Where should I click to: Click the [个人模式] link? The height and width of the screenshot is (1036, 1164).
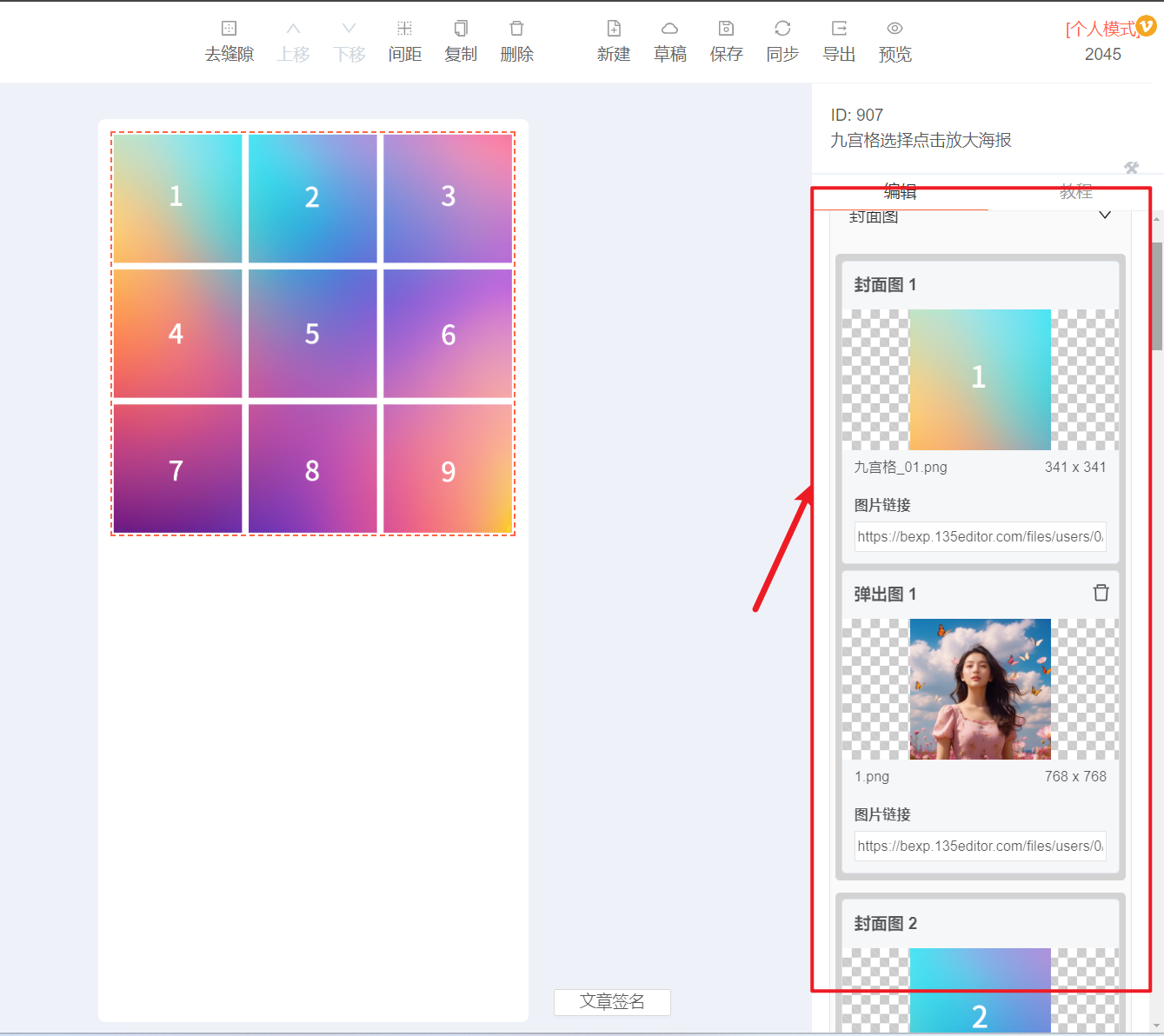point(1101,29)
